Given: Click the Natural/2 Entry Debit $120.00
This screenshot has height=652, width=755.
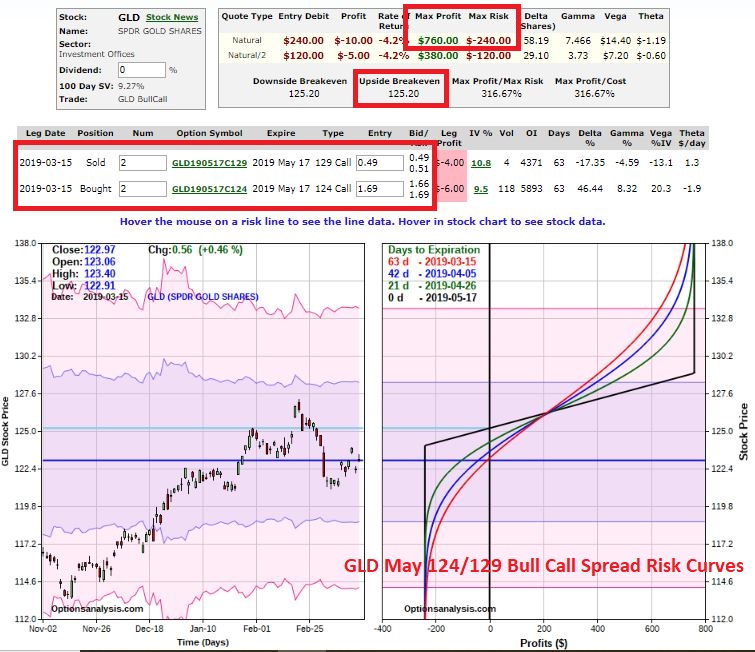Looking at the screenshot, I should point(303,55).
